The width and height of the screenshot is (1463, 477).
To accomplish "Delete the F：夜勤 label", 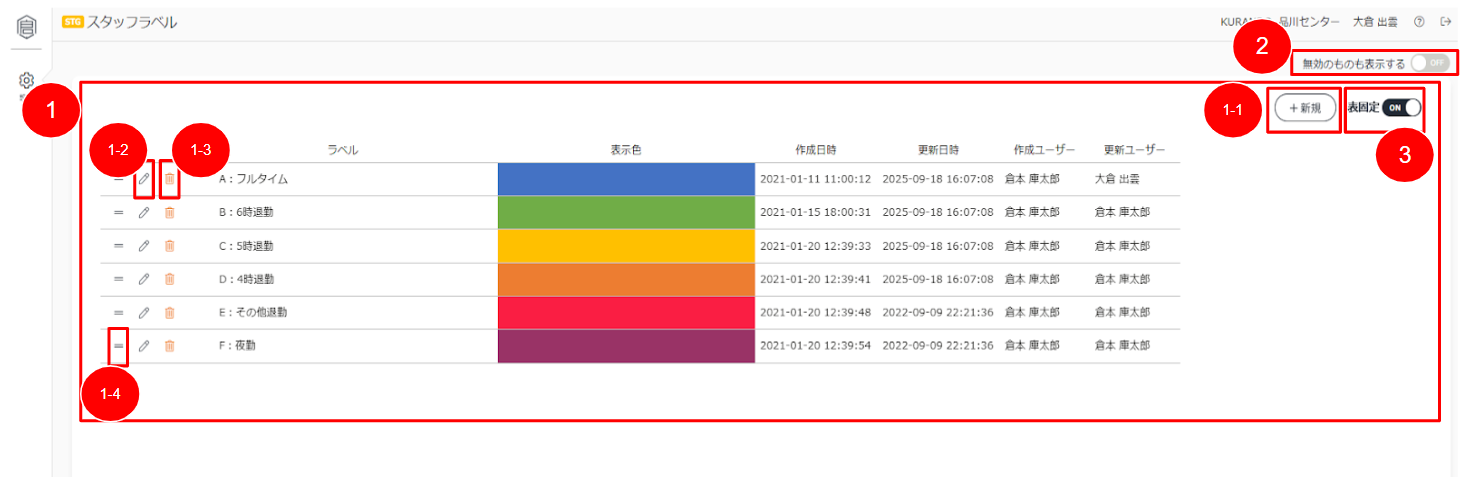I will [169, 346].
